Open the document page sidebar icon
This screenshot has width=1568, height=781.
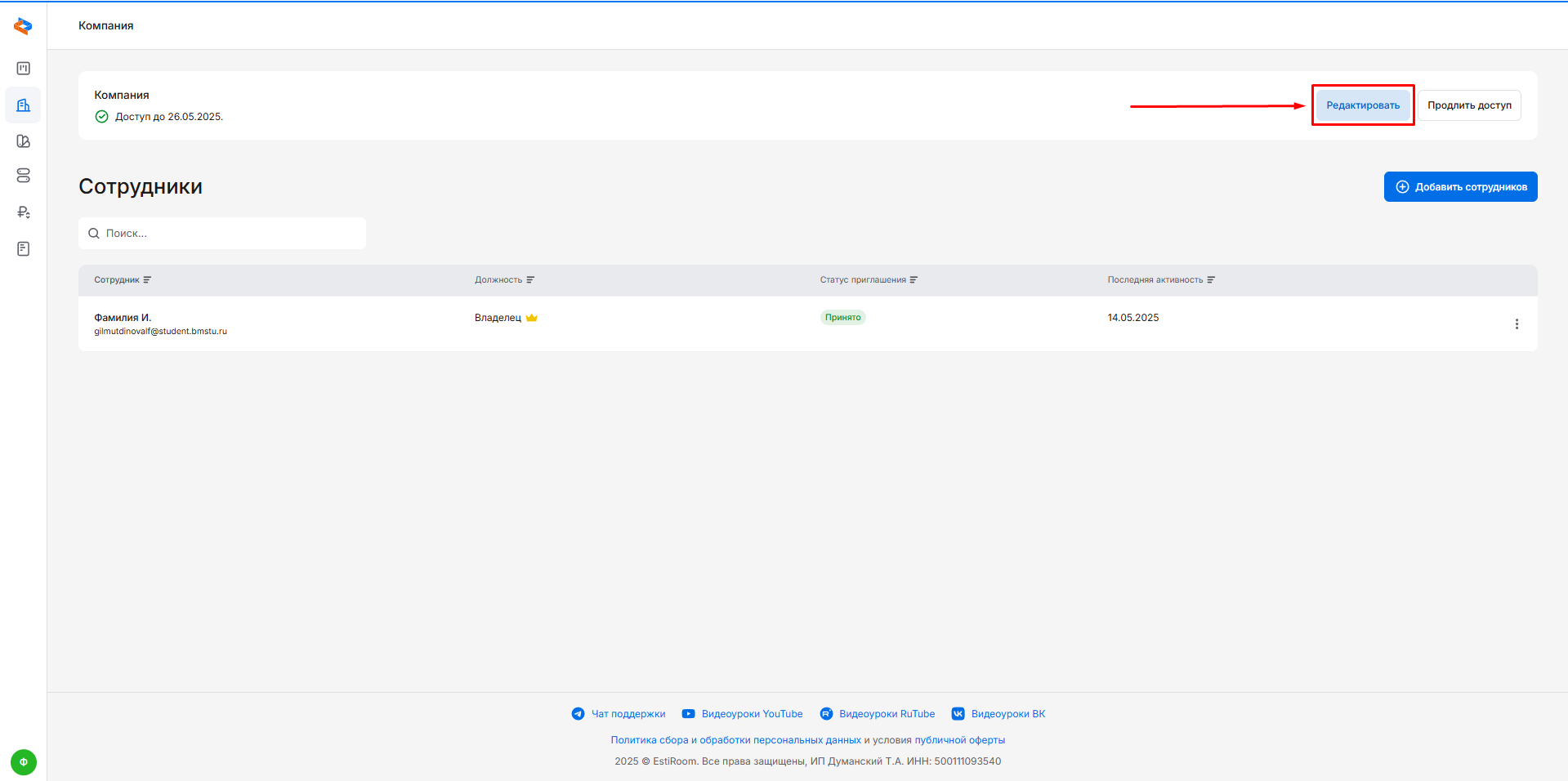click(23, 248)
